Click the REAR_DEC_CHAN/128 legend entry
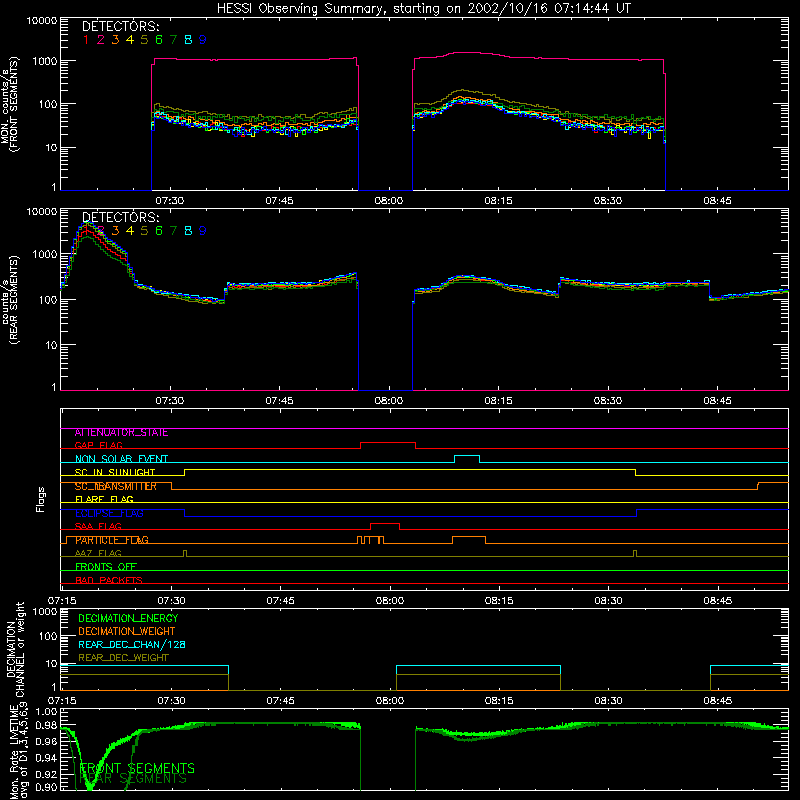 pyautogui.click(x=132, y=645)
